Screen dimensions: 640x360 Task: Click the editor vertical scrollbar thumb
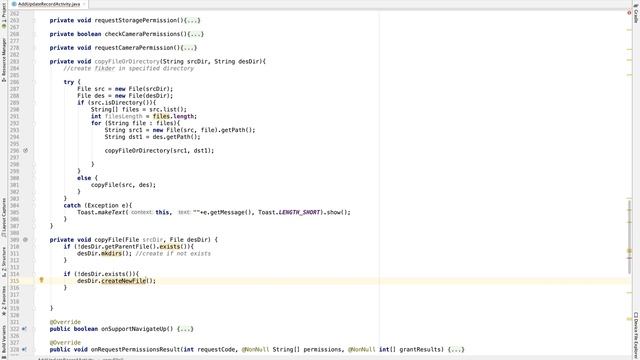coord(629,237)
